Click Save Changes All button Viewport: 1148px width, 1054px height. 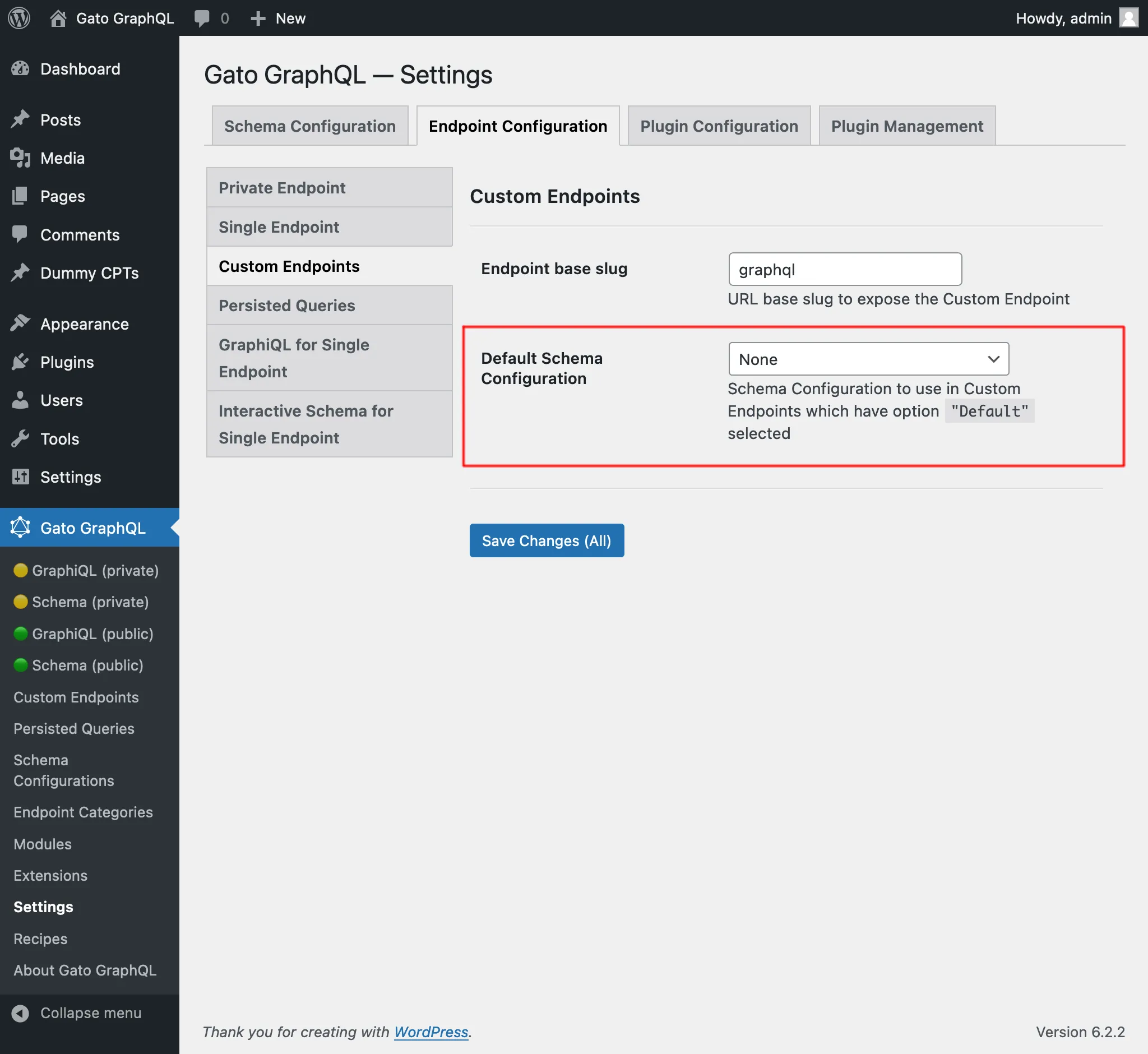point(547,540)
